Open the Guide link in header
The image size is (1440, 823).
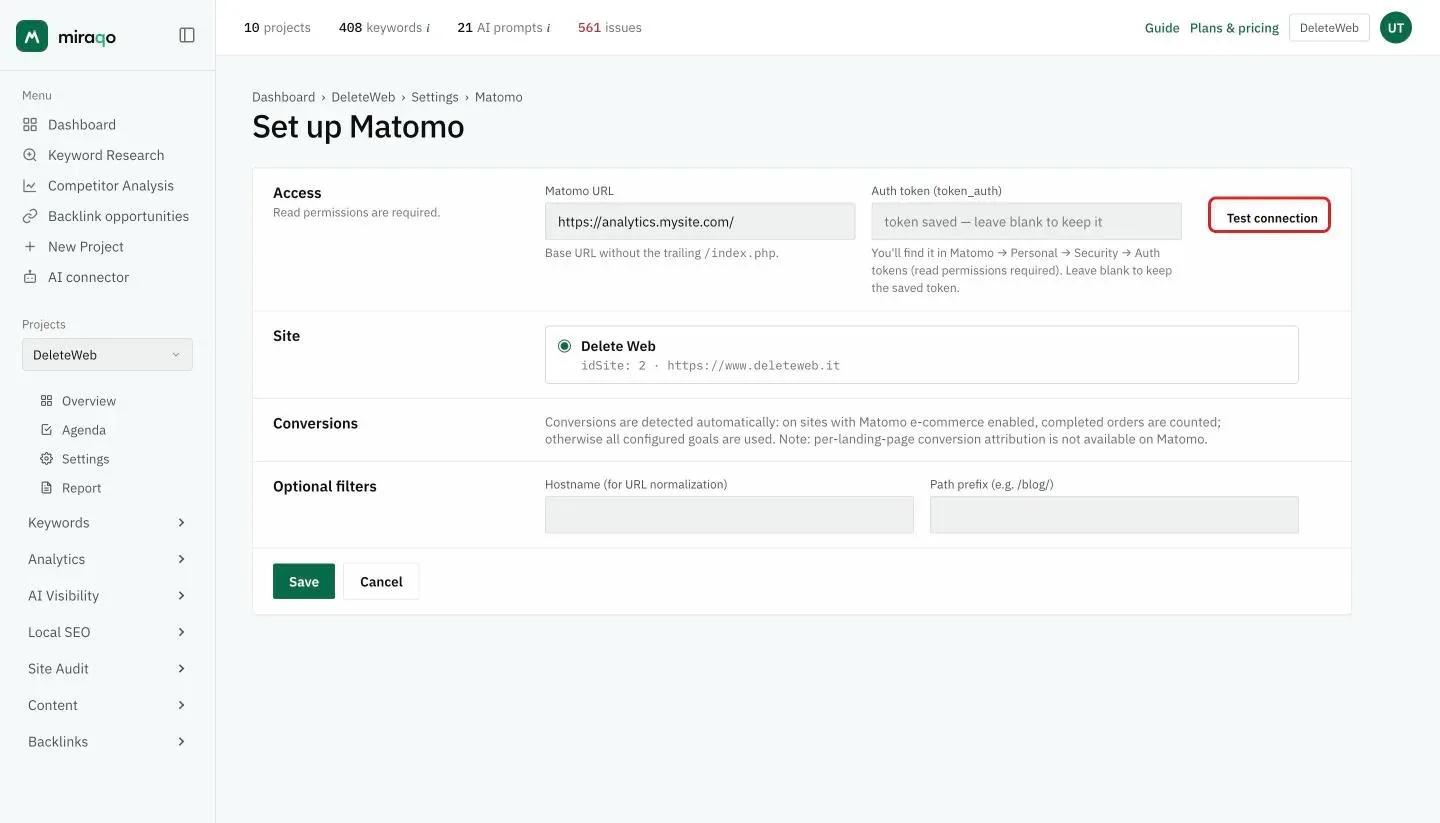click(x=1162, y=28)
